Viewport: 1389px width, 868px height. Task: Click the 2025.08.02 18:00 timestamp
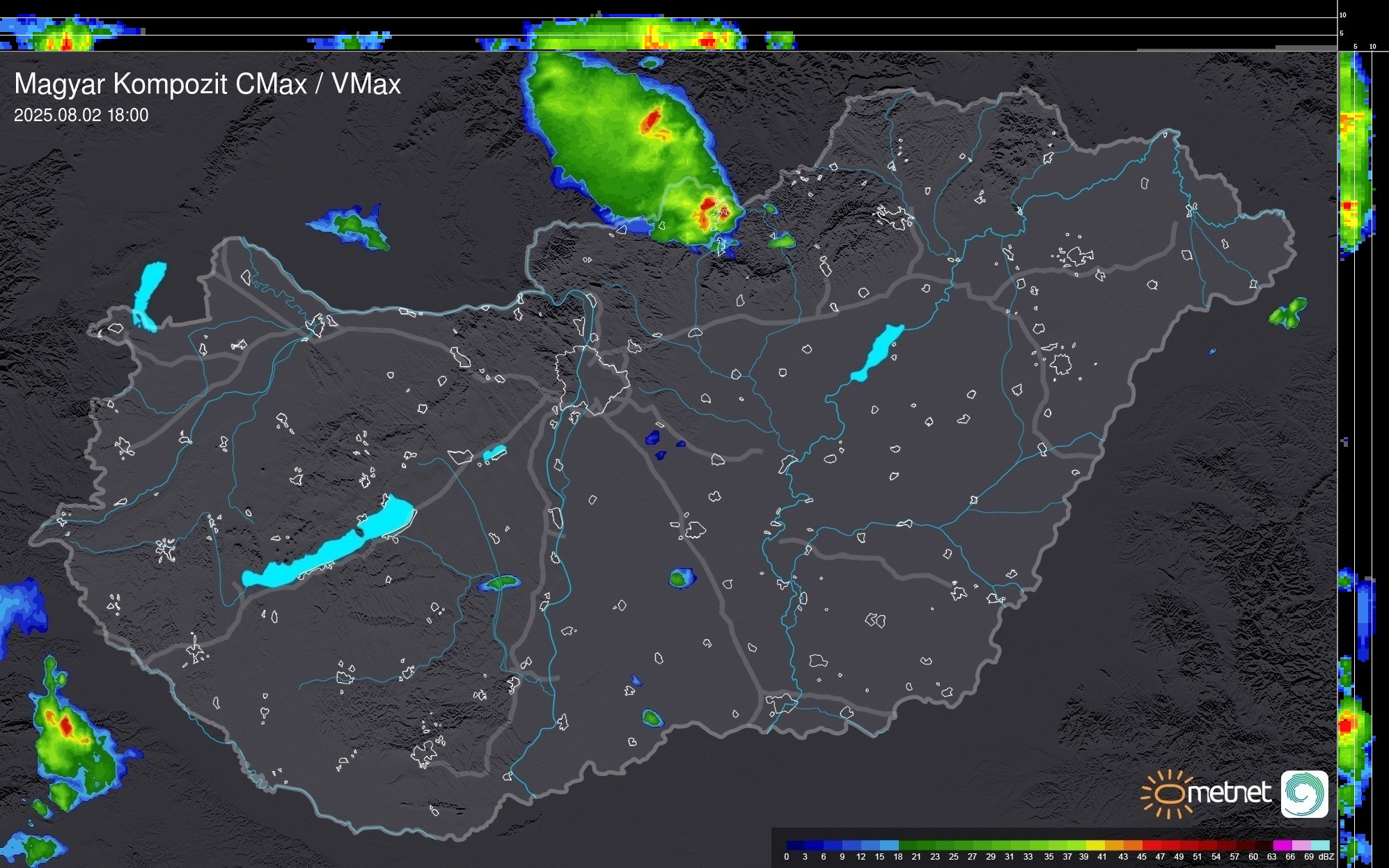(x=81, y=116)
